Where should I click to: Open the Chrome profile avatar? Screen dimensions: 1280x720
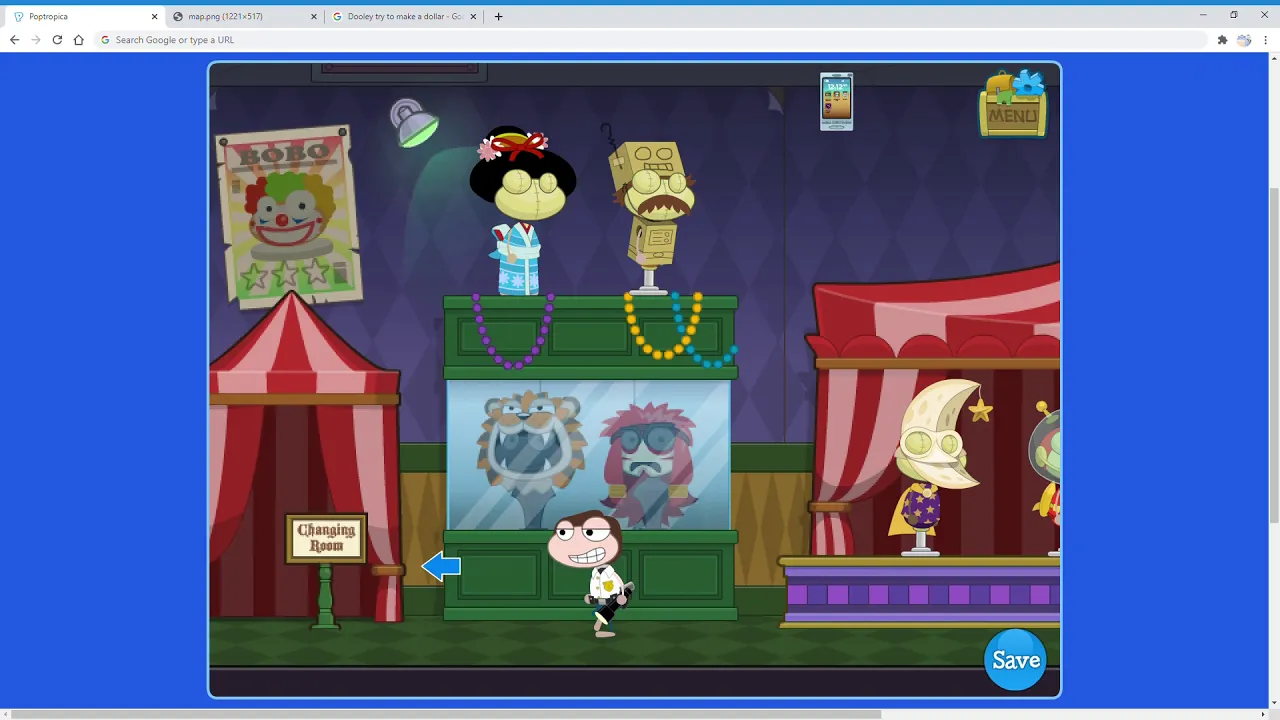click(1244, 40)
